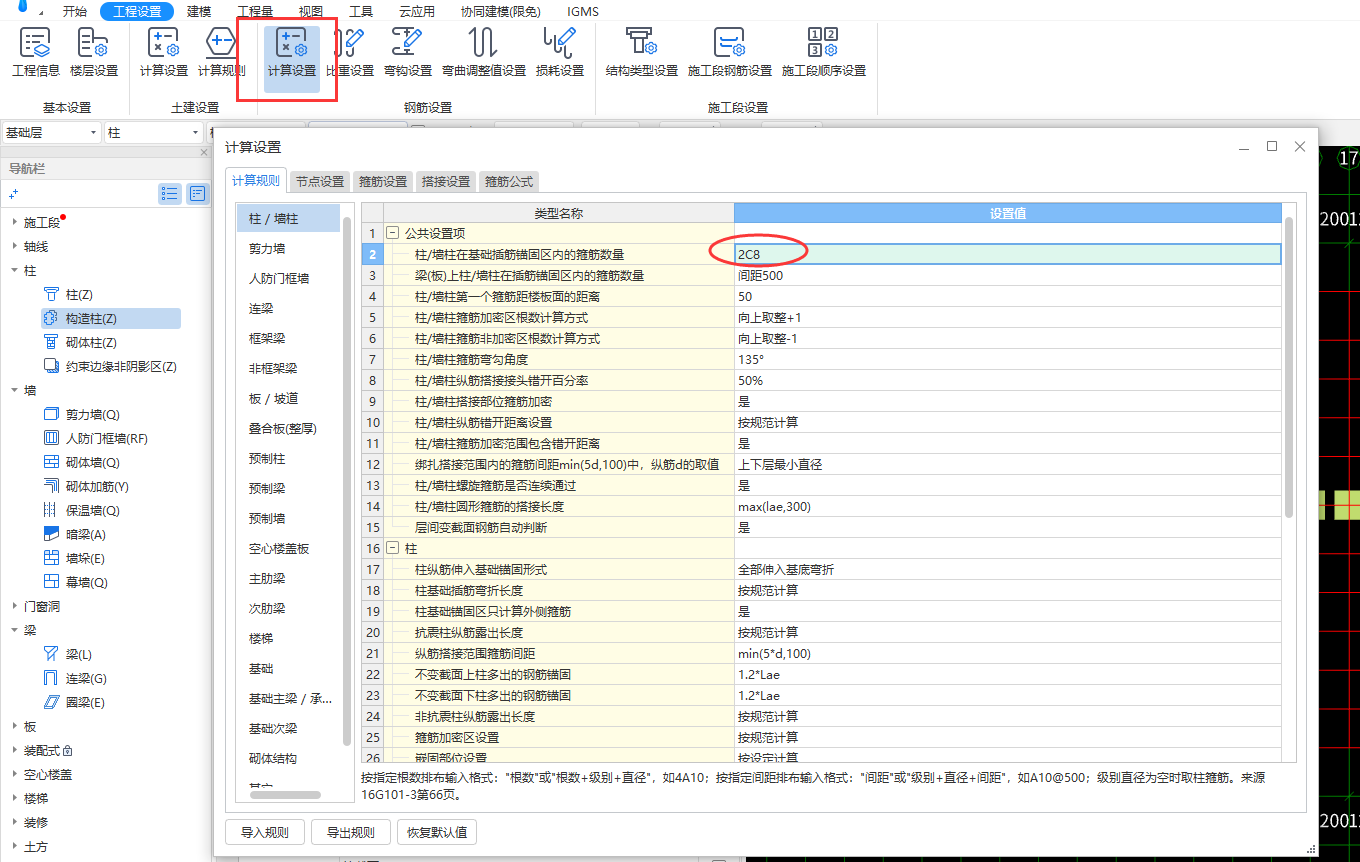The width and height of the screenshot is (1360, 862).
Task: Collapse the 梁 tree node
Action: [14, 631]
